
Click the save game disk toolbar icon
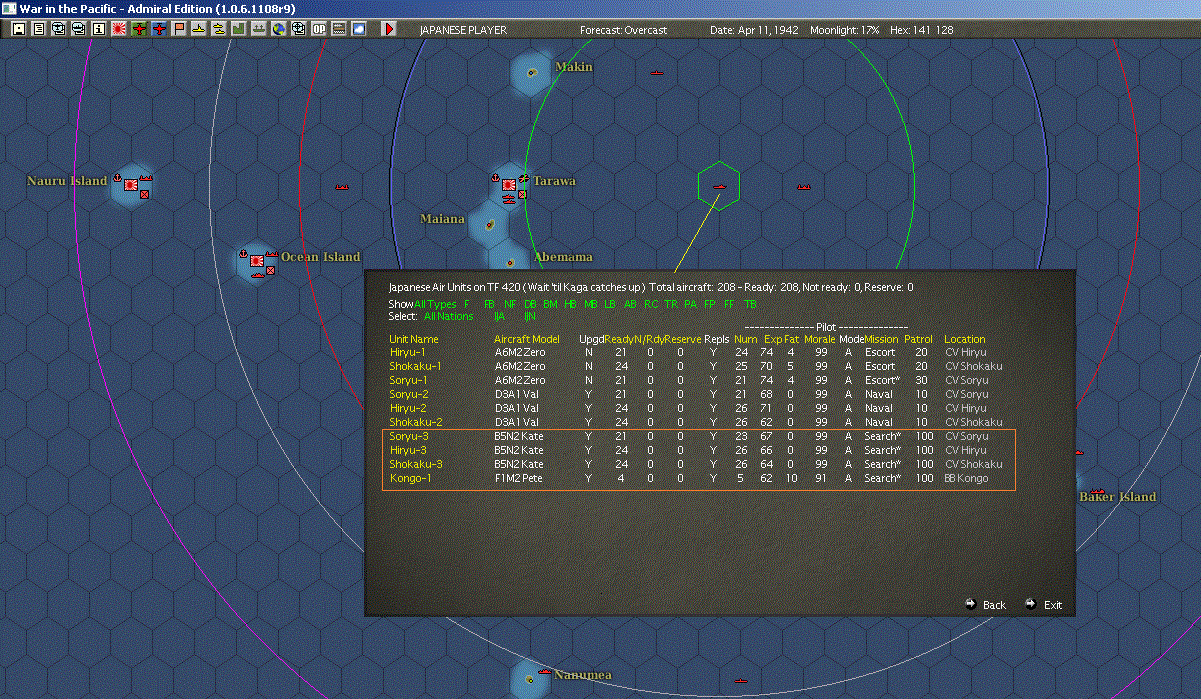coord(19,30)
